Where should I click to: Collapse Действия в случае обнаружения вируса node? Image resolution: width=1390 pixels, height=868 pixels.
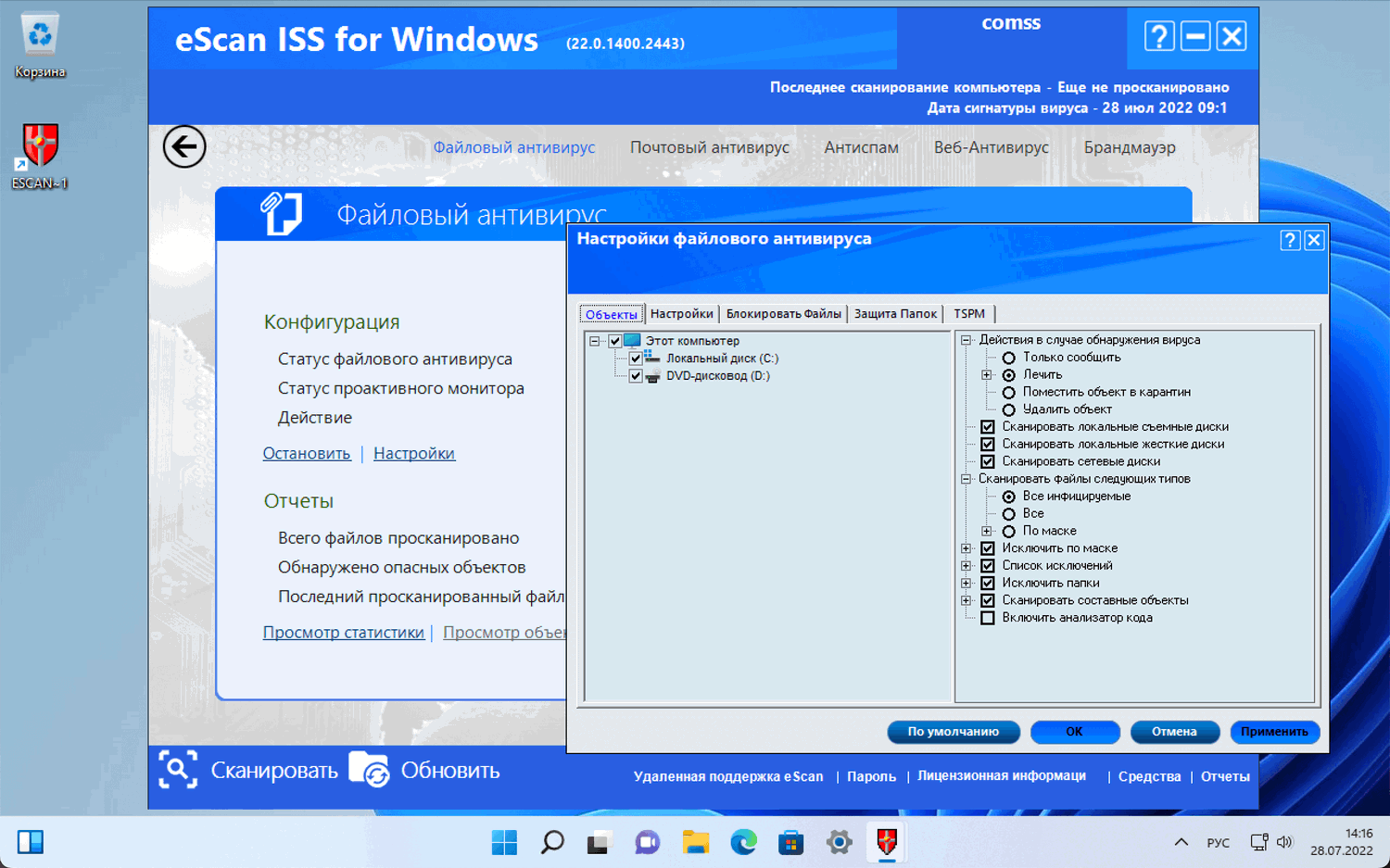967,340
